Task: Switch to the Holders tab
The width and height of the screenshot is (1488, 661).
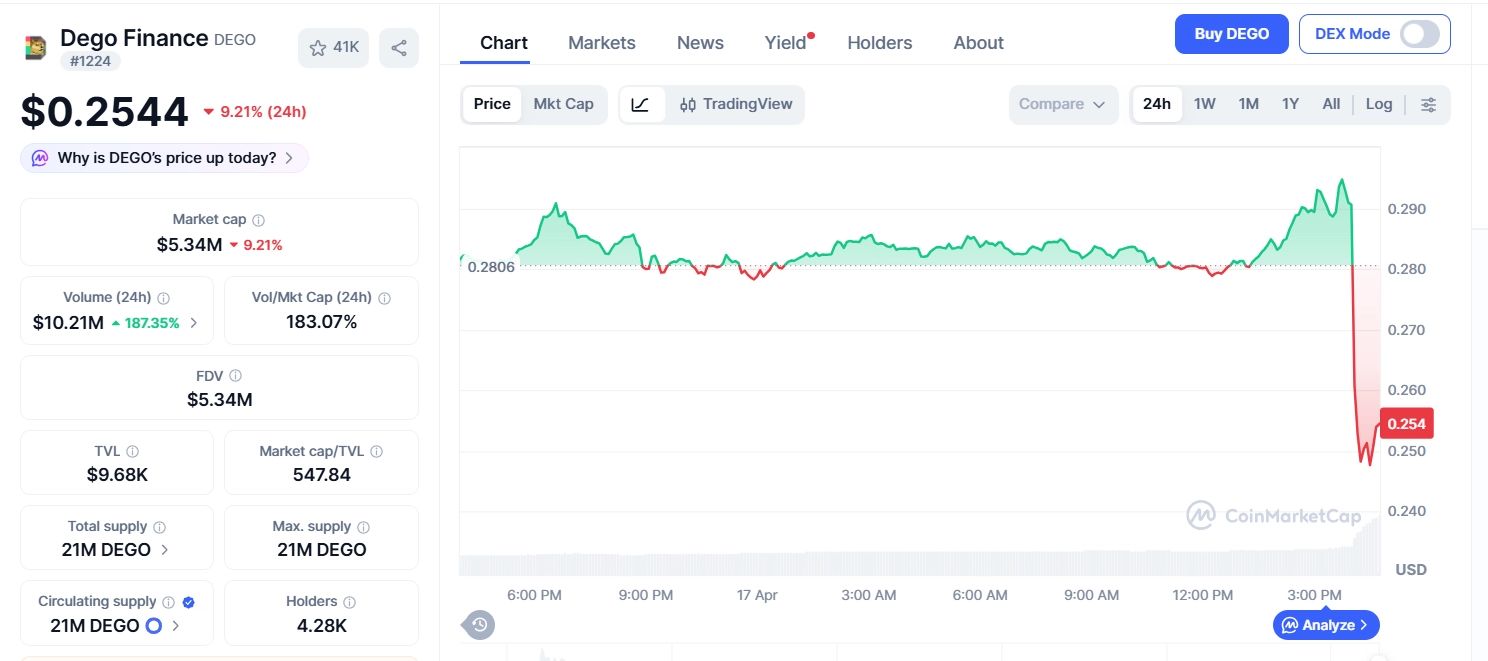Action: coord(879,43)
